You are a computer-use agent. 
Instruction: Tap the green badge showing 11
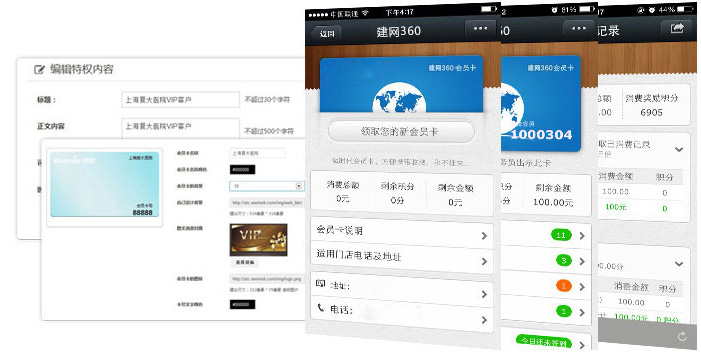(x=561, y=235)
